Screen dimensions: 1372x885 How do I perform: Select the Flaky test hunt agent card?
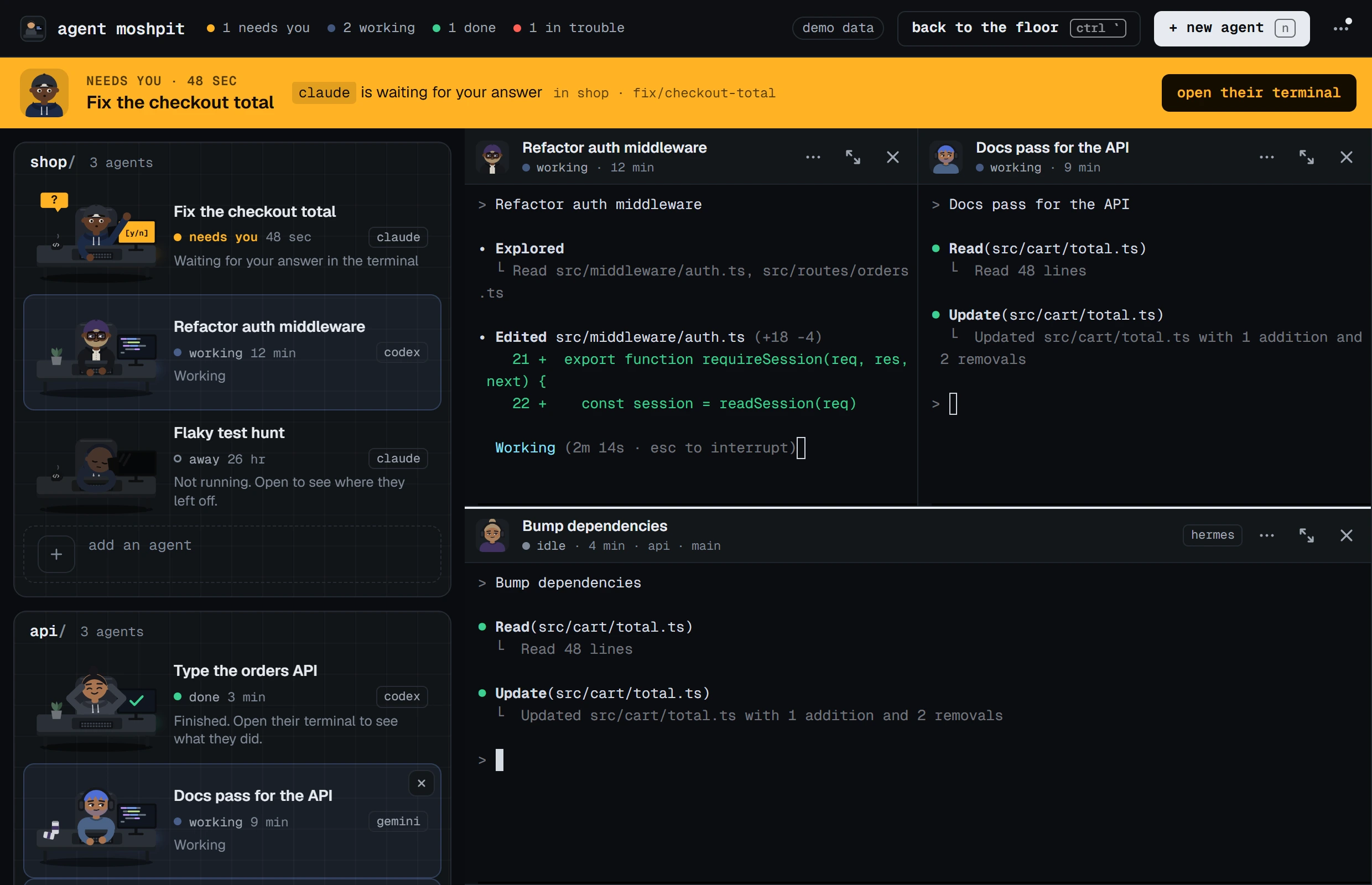tap(232, 467)
